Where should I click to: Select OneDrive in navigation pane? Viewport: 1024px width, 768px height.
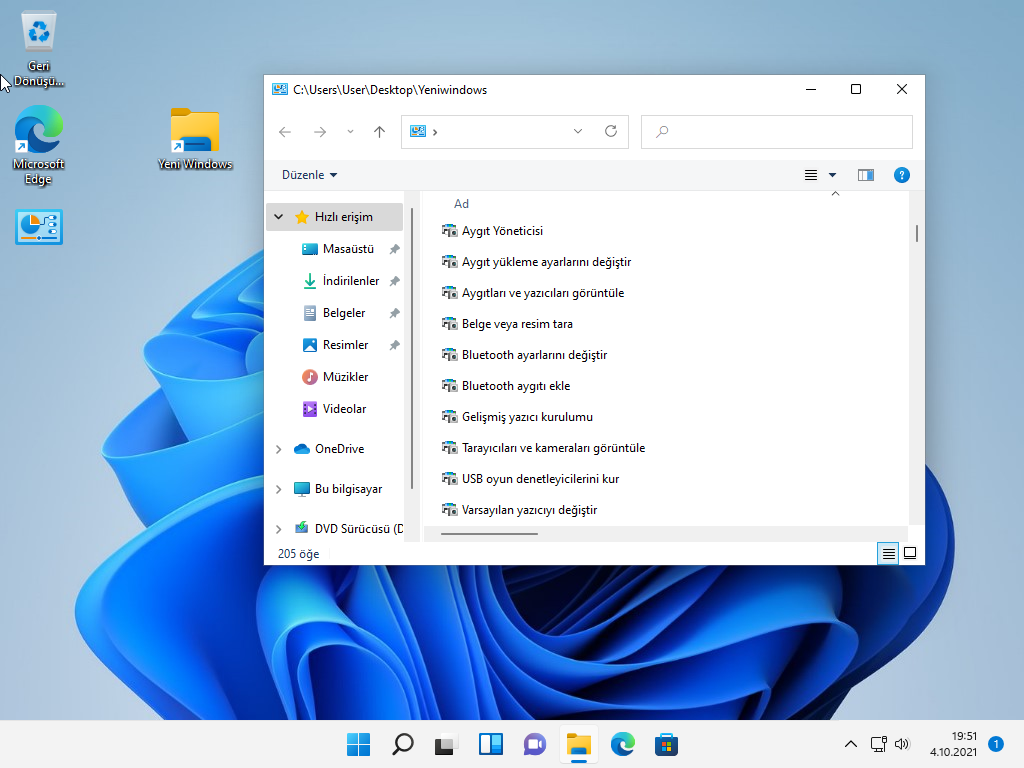click(340, 449)
